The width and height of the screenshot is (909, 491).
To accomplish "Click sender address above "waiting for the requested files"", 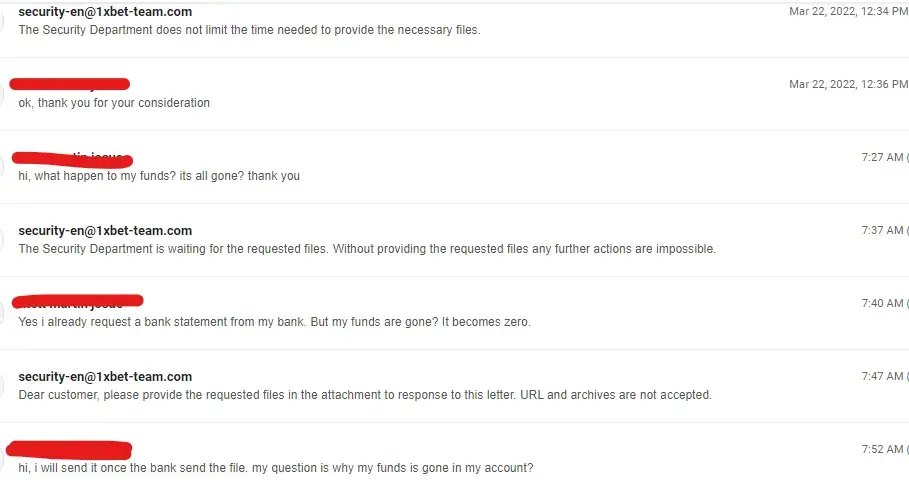I will pos(105,231).
